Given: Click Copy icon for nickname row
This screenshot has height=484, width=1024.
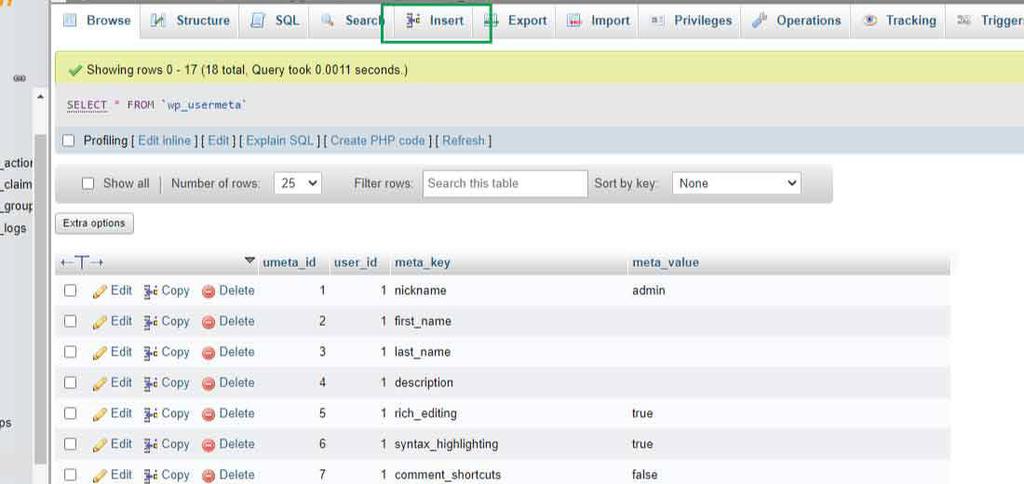Looking at the screenshot, I should click(x=151, y=291).
